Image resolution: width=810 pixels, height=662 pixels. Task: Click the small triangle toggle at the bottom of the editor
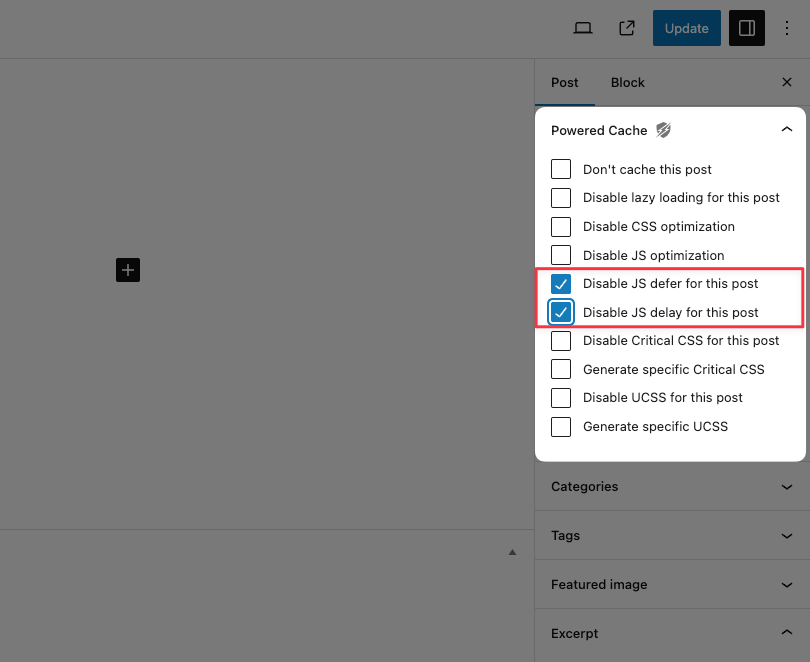coord(512,552)
